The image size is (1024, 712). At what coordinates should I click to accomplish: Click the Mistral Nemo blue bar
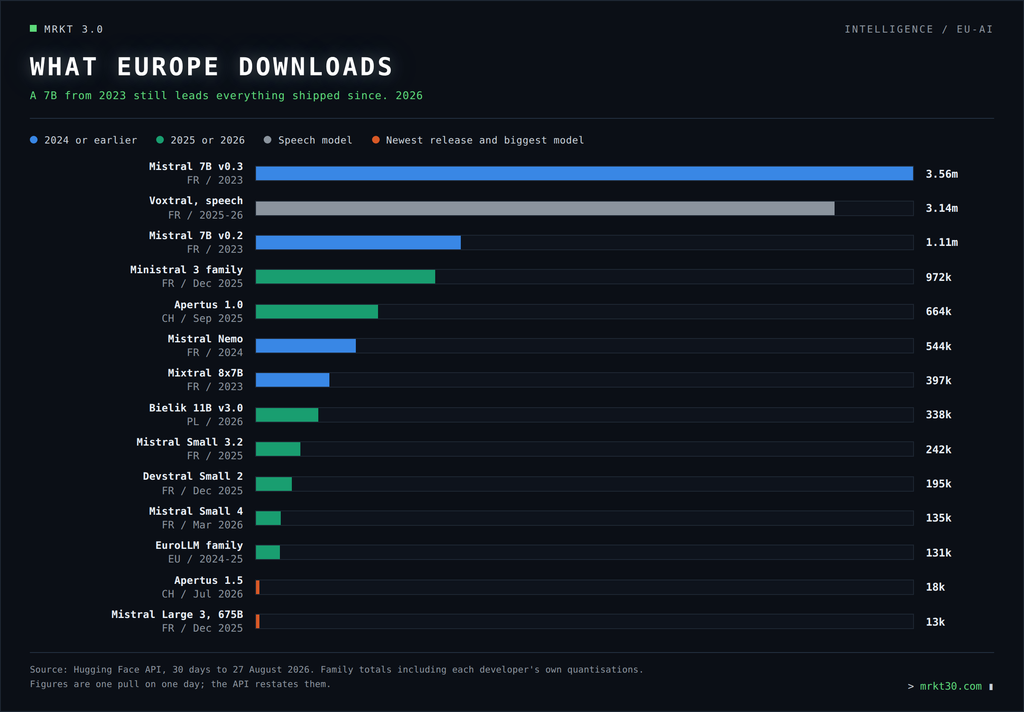click(306, 346)
